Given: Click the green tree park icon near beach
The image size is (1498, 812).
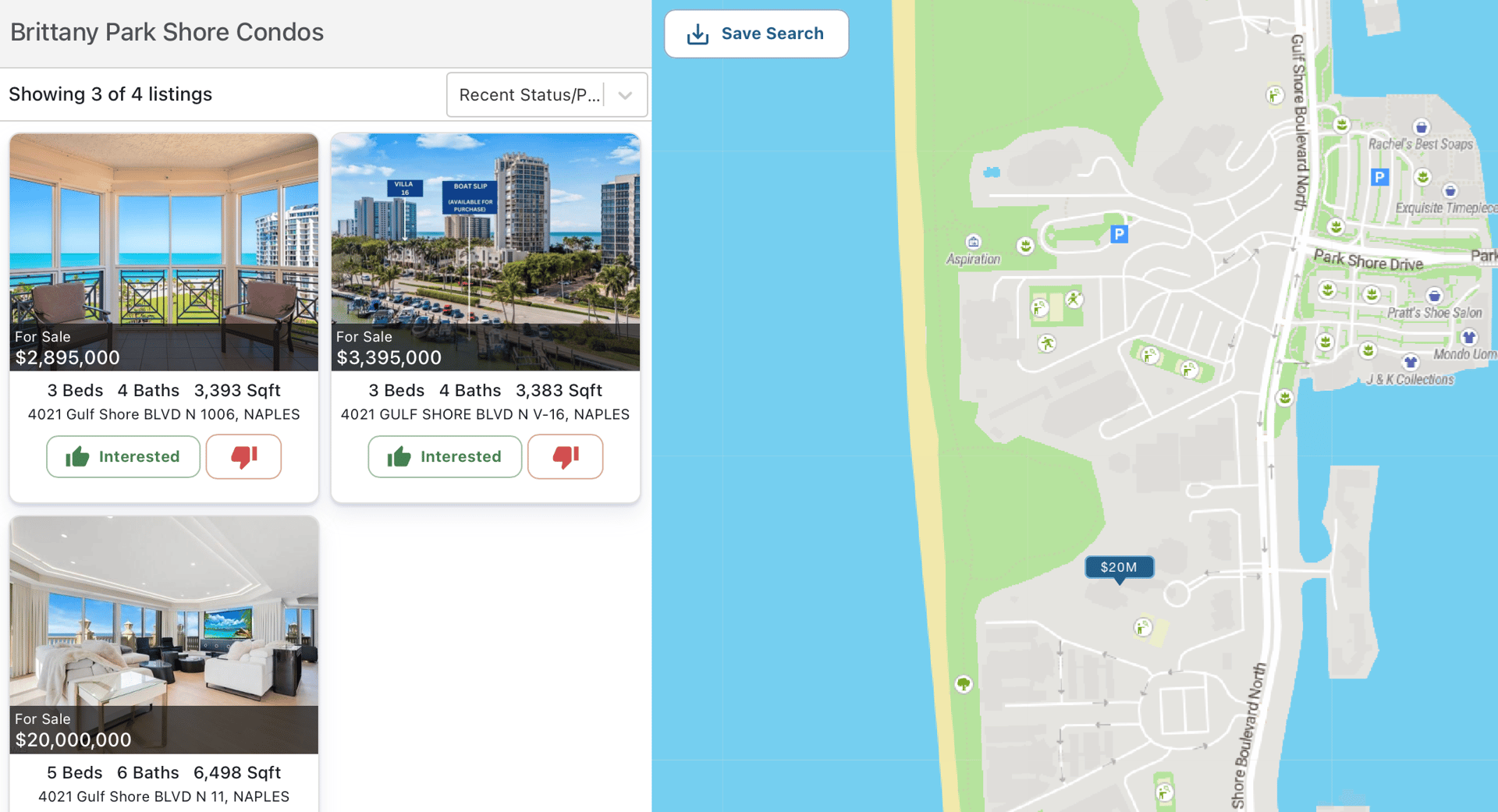Looking at the screenshot, I should click(964, 684).
